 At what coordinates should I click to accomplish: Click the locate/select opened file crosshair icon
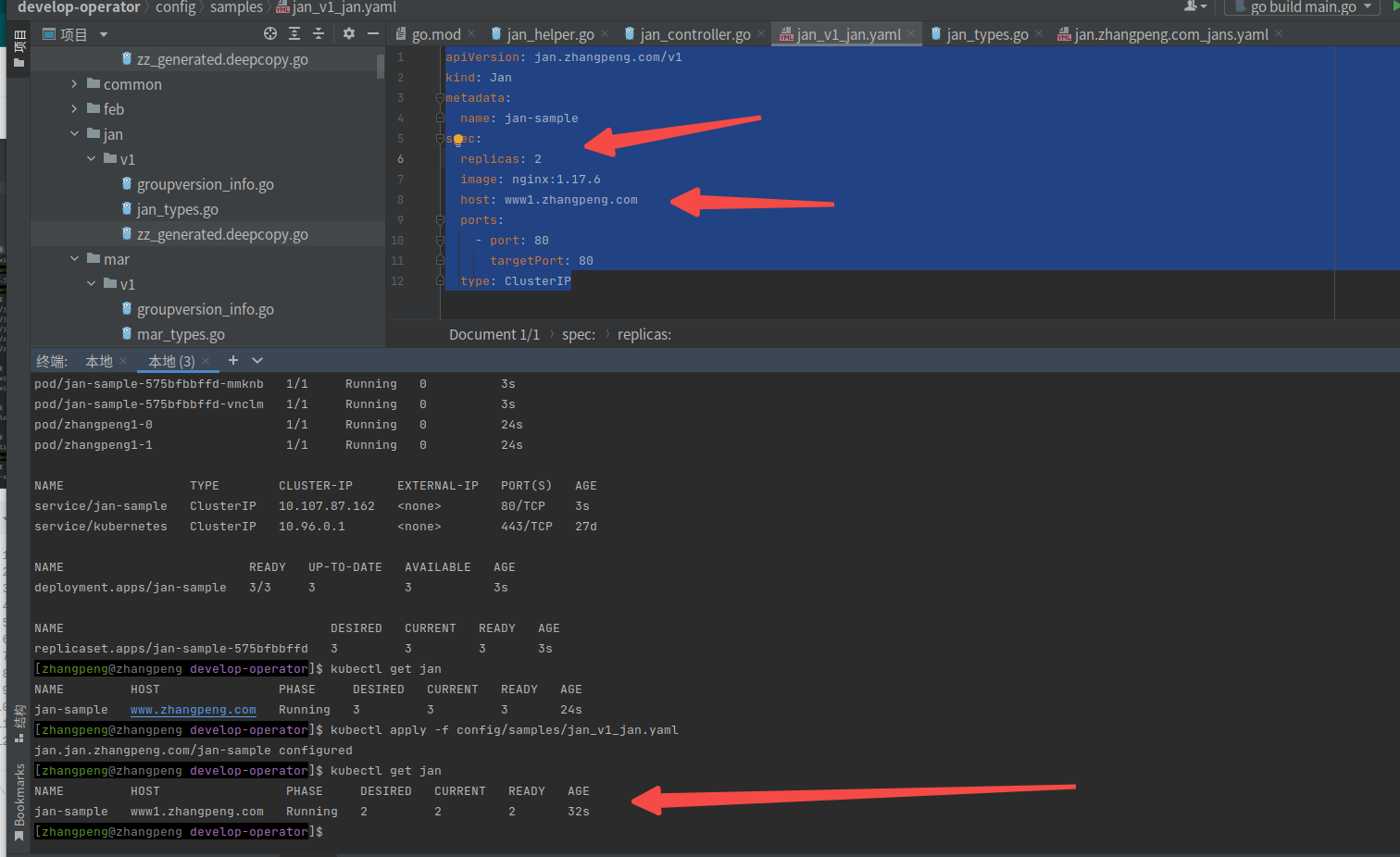pos(270,34)
